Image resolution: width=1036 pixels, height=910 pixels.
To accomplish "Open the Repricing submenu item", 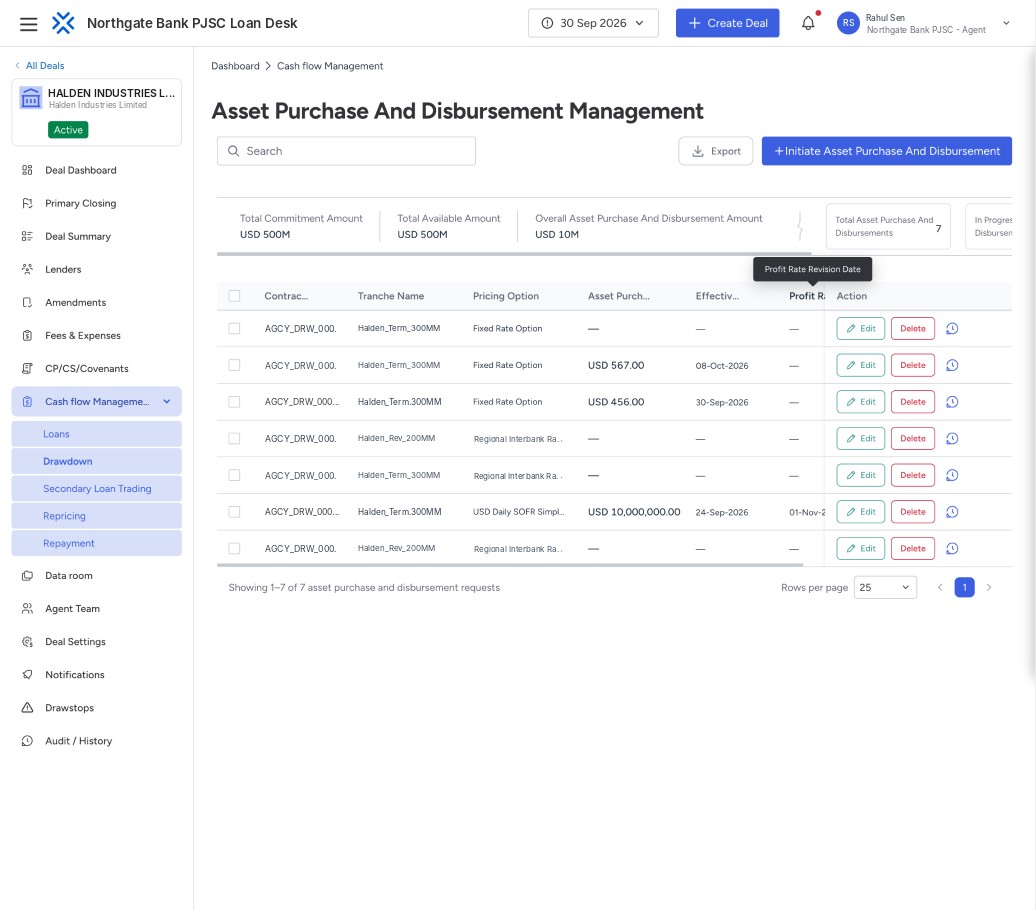I will [96, 516].
